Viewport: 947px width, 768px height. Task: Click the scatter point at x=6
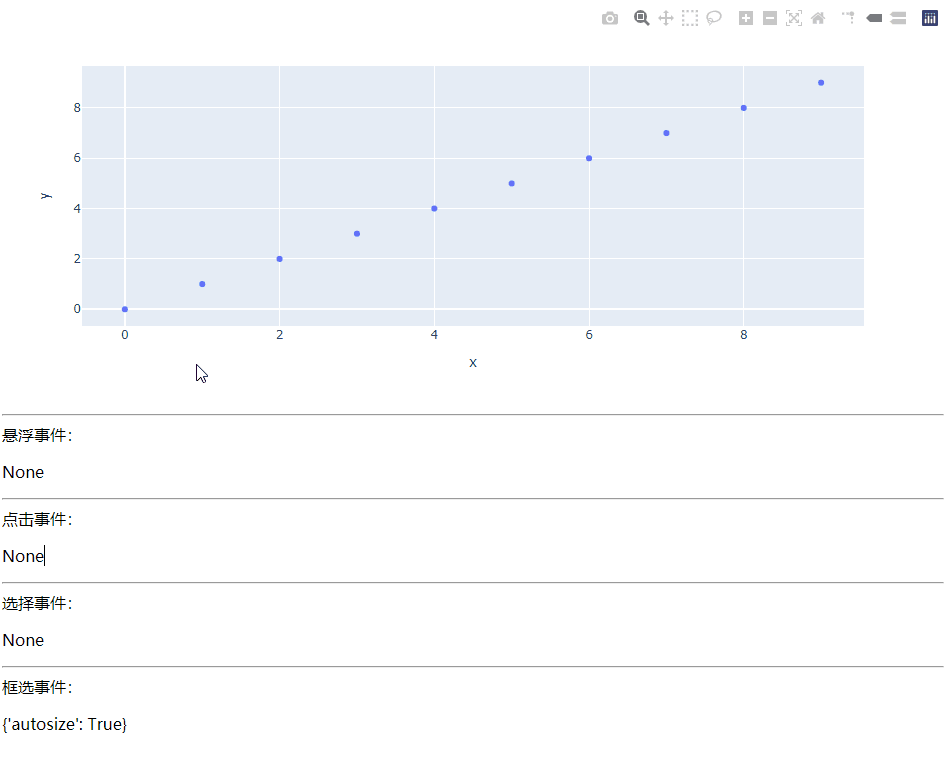(589, 158)
